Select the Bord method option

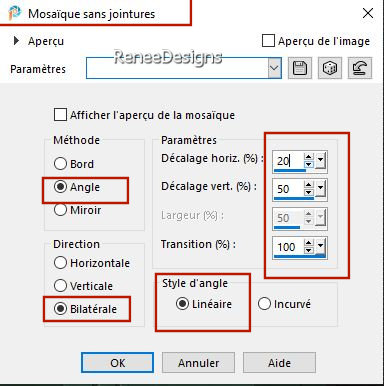click(x=60, y=164)
